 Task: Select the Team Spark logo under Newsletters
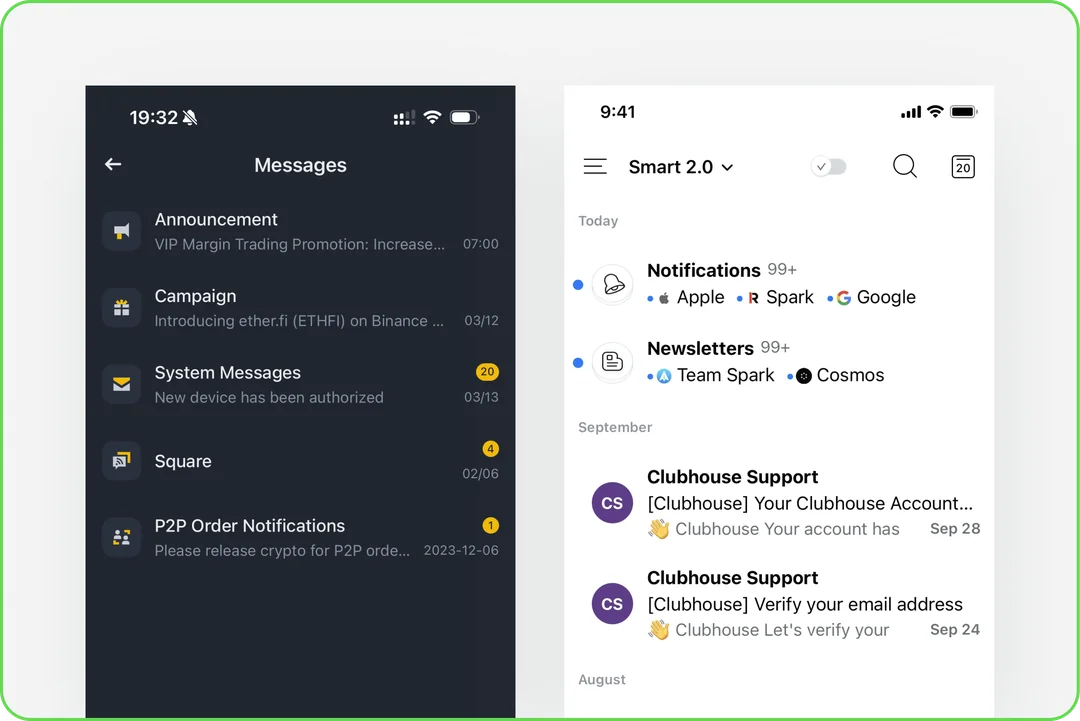[664, 376]
